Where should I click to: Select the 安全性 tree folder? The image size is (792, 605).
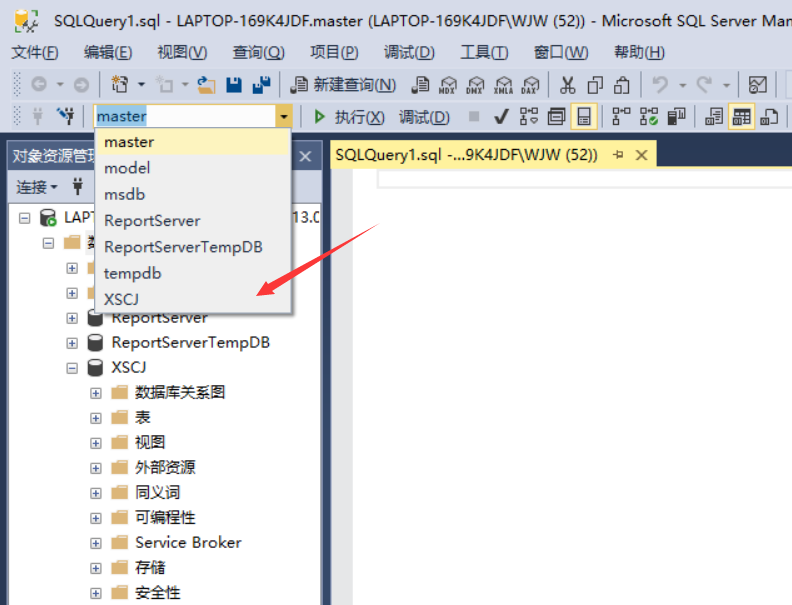(x=157, y=592)
